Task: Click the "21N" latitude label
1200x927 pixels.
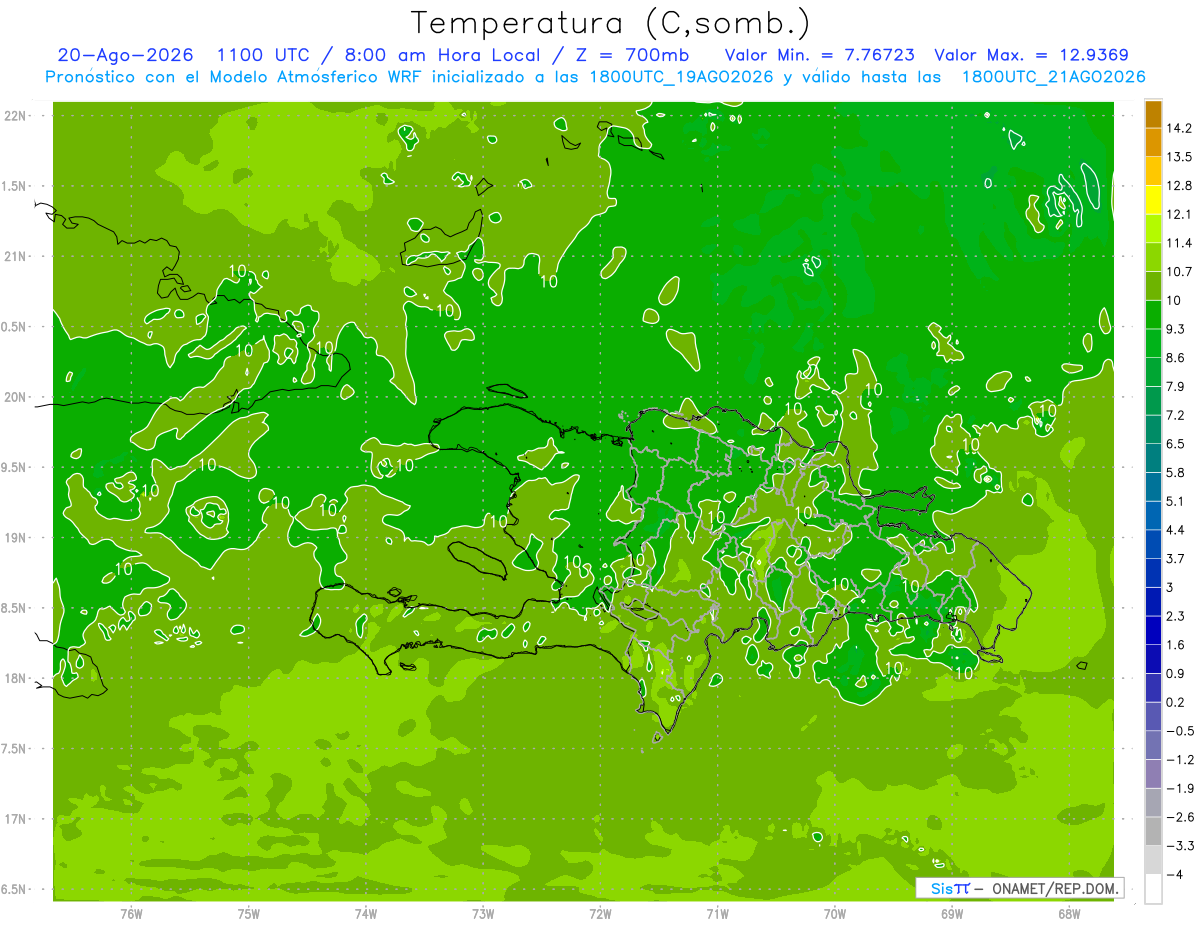Action: coord(15,257)
